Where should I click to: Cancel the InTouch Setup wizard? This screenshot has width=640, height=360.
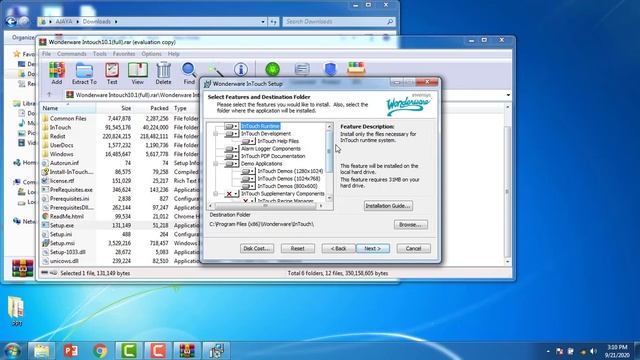click(413, 248)
